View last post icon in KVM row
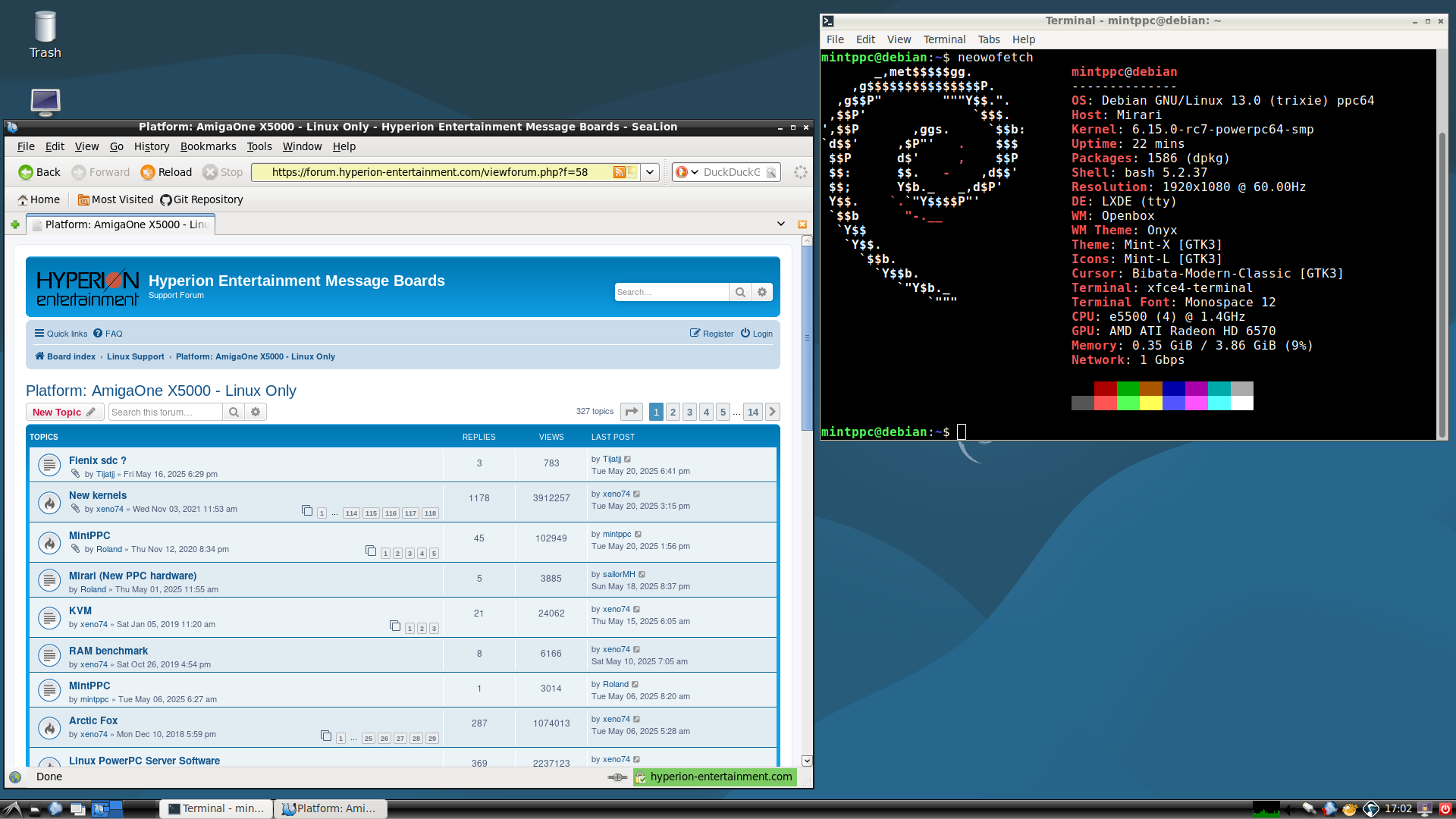Screen dimensions: 1456x819 (x=637, y=609)
